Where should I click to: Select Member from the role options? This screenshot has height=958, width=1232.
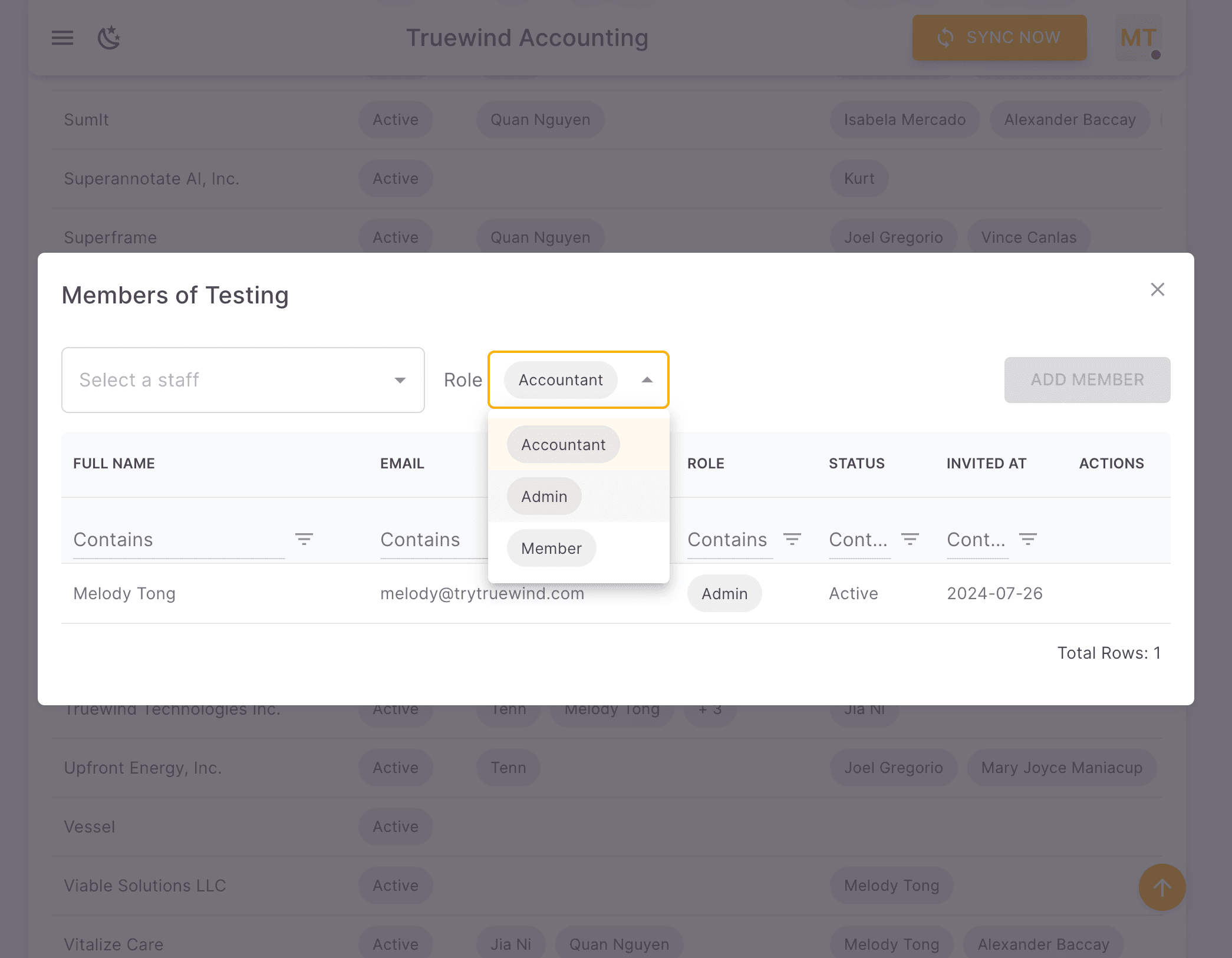click(x=551, y=548)
